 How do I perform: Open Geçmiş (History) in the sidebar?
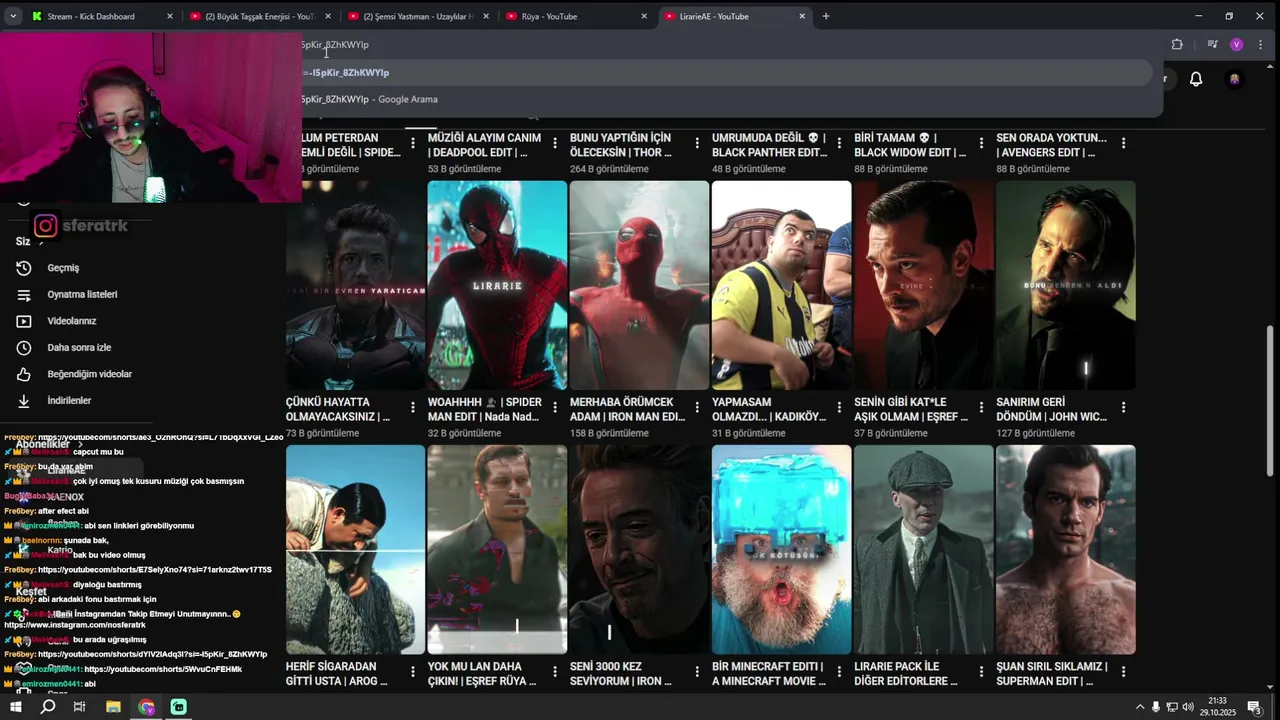[62, 268]
